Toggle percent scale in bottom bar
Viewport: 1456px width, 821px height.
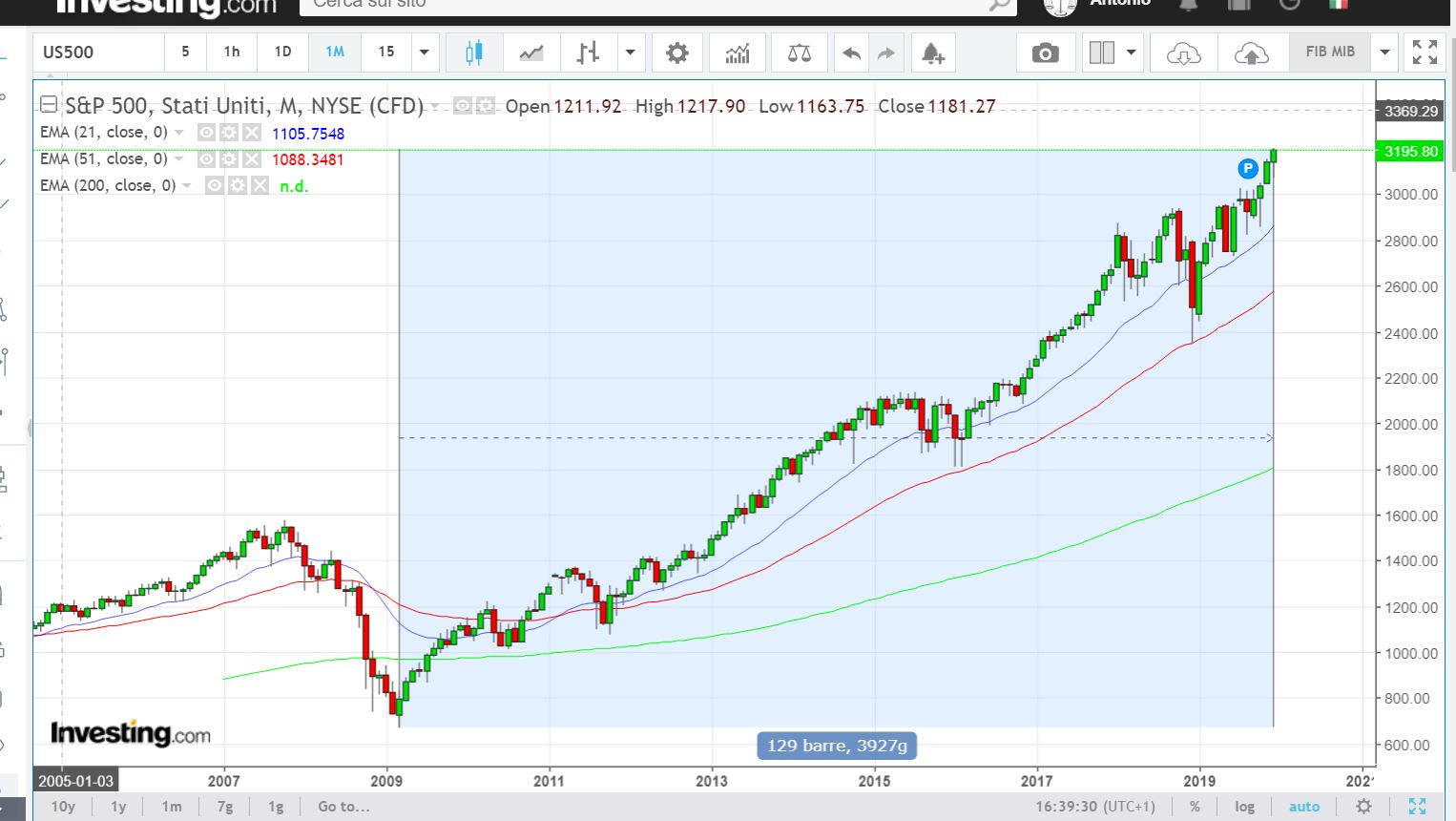coord(1195,807)
